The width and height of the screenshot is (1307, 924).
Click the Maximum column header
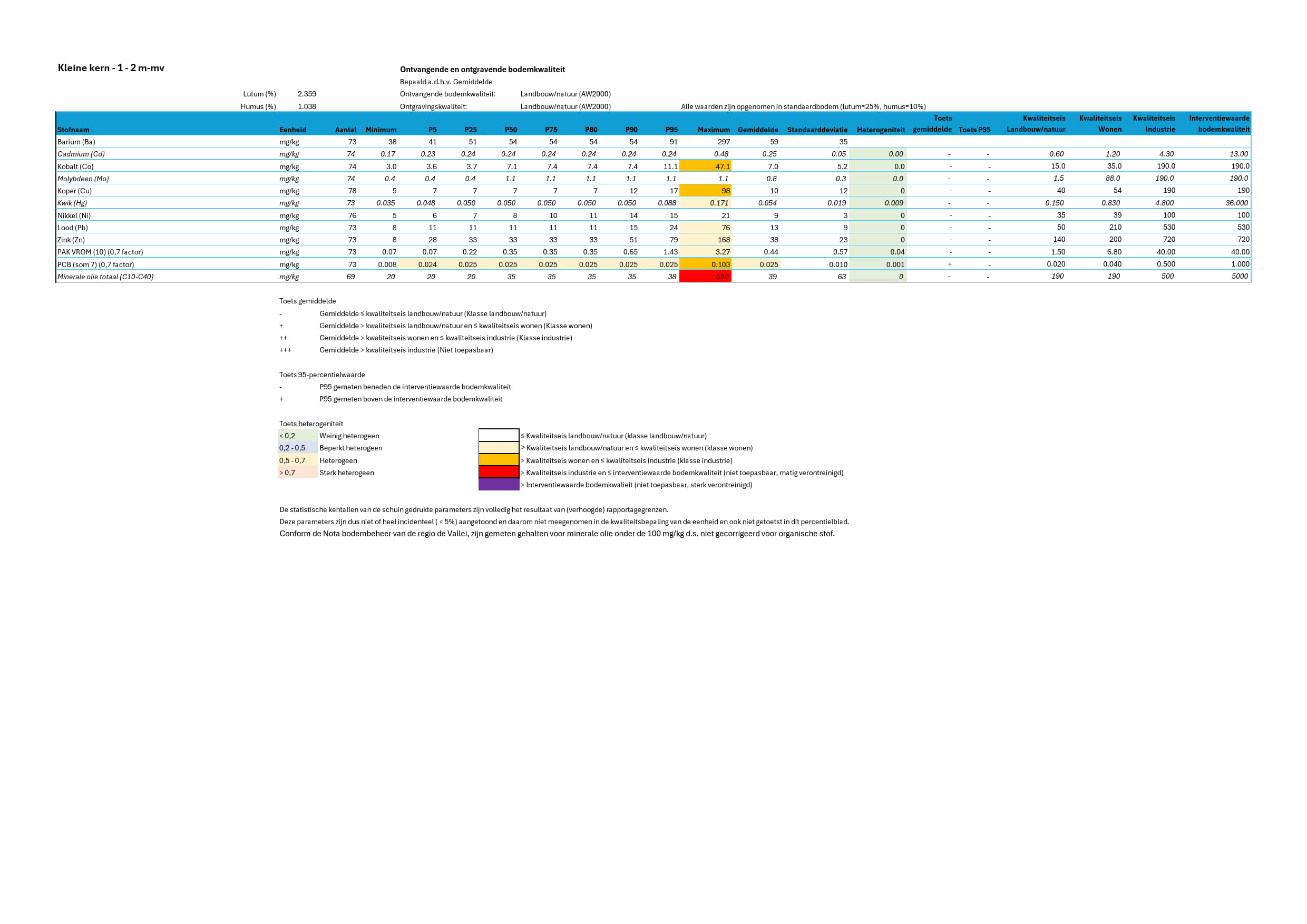coord(713,130)
